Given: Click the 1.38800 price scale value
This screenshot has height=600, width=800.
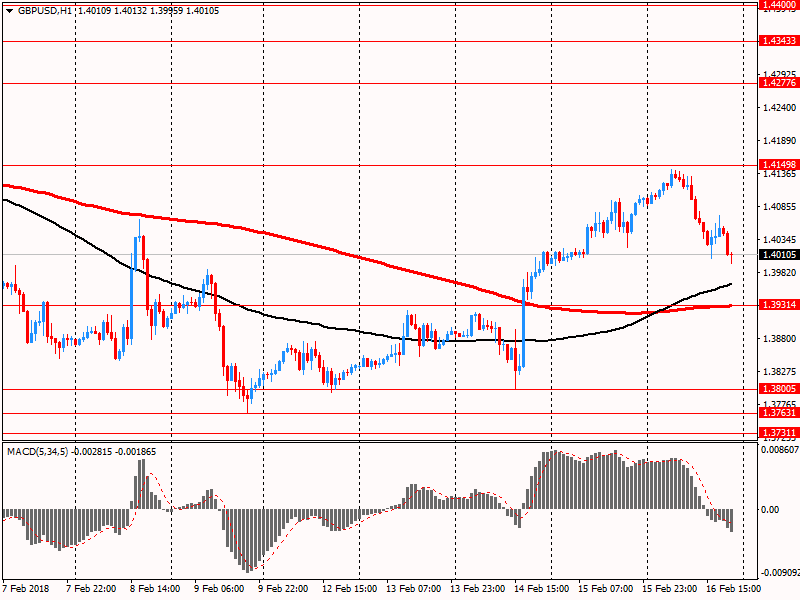Looking at the screenshot, I should [779, 339].
